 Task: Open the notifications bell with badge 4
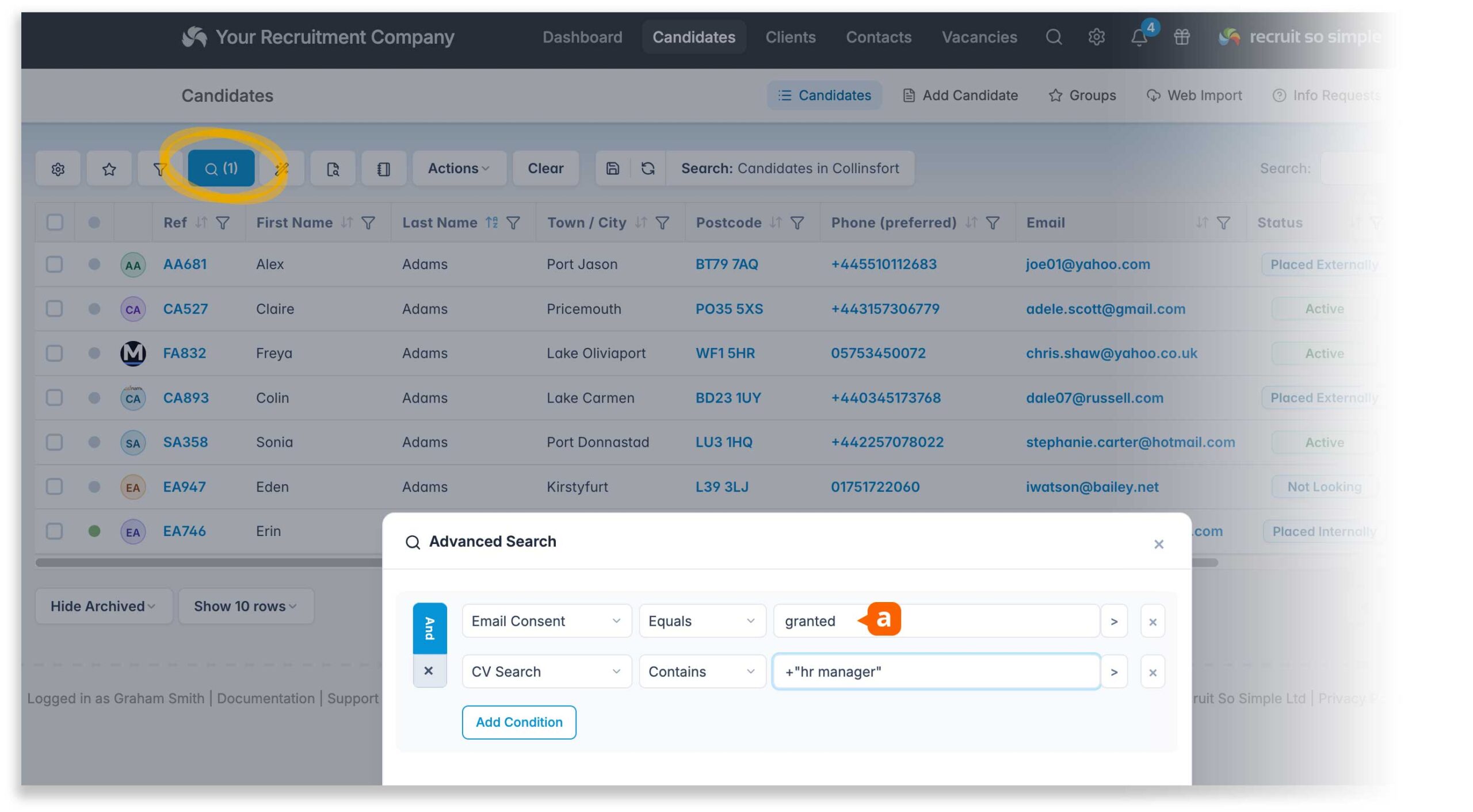pos(1139,37)
